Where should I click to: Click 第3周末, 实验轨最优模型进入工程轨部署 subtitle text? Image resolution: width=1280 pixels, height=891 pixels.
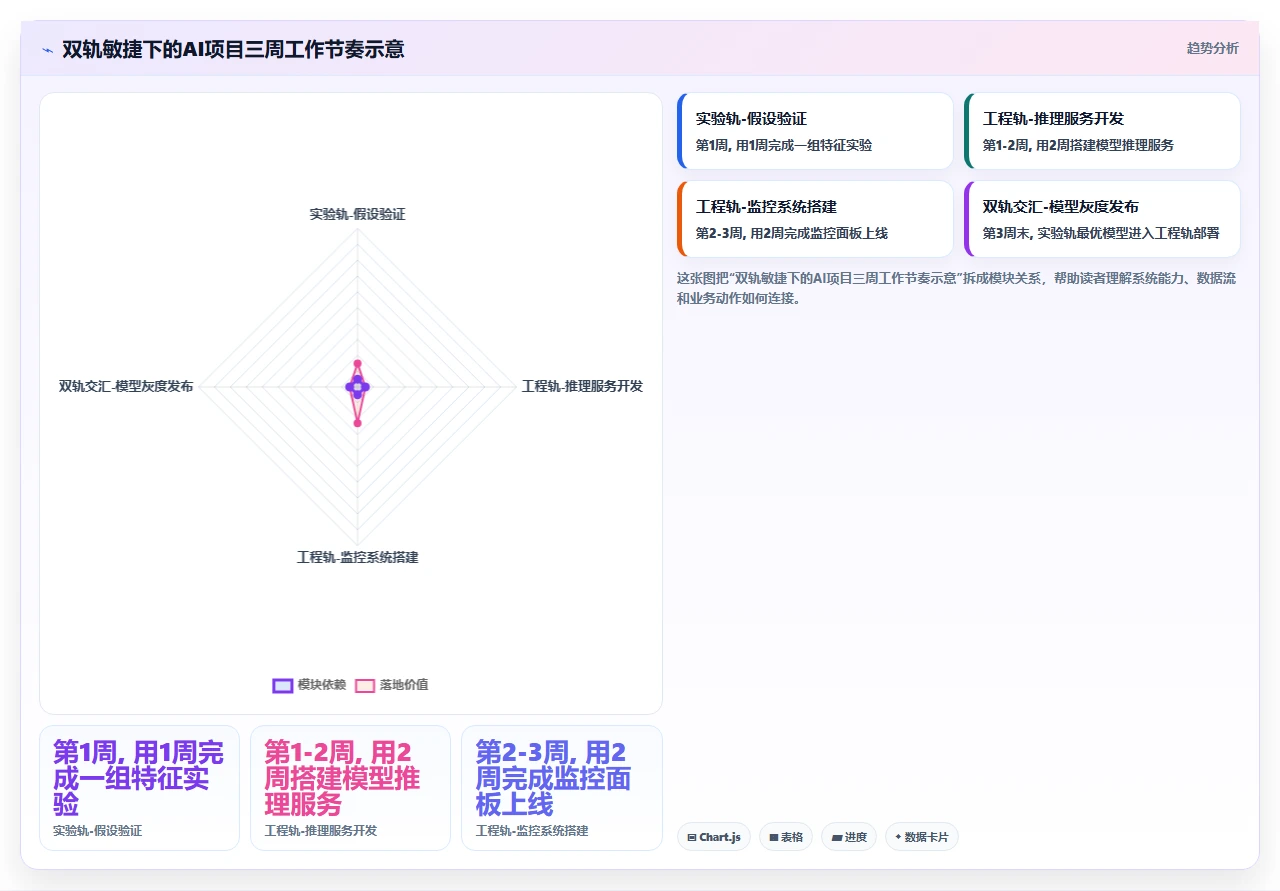click(x=1101, y=233)
